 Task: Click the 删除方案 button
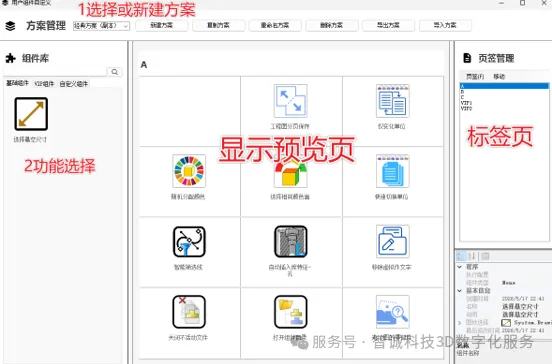(332, 25)
